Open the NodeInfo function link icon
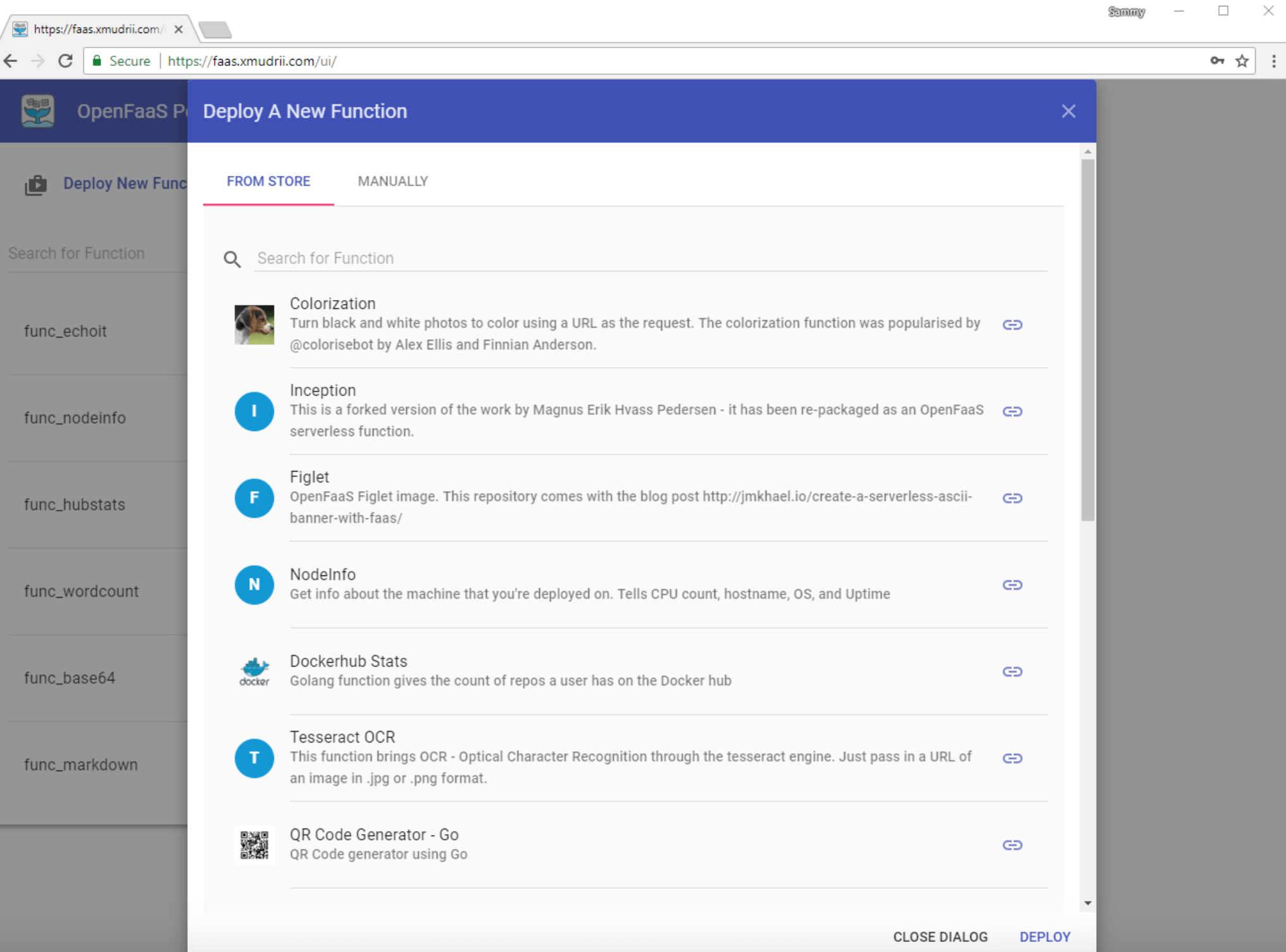Viewport: 1286px width, 952px height. coord(1012,585)
